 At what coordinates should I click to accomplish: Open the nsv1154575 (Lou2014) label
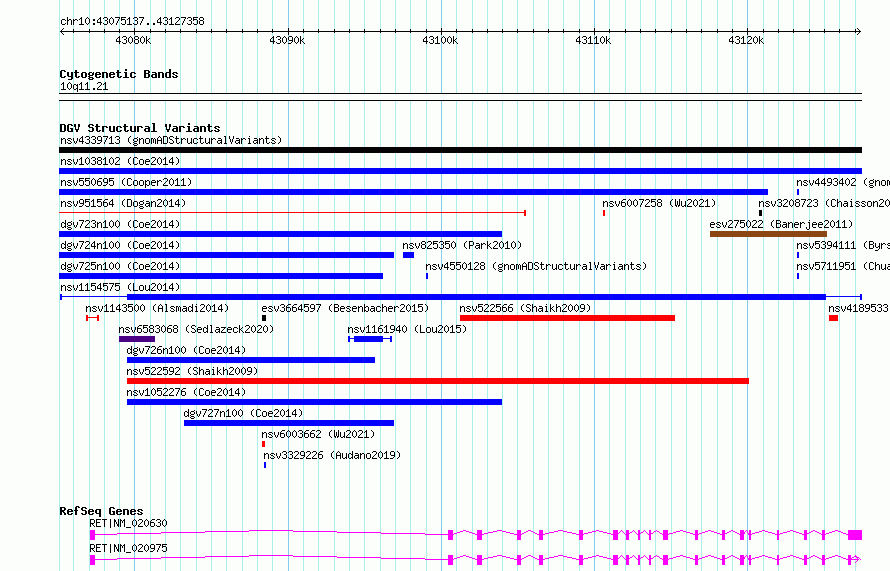coord(120,287)
